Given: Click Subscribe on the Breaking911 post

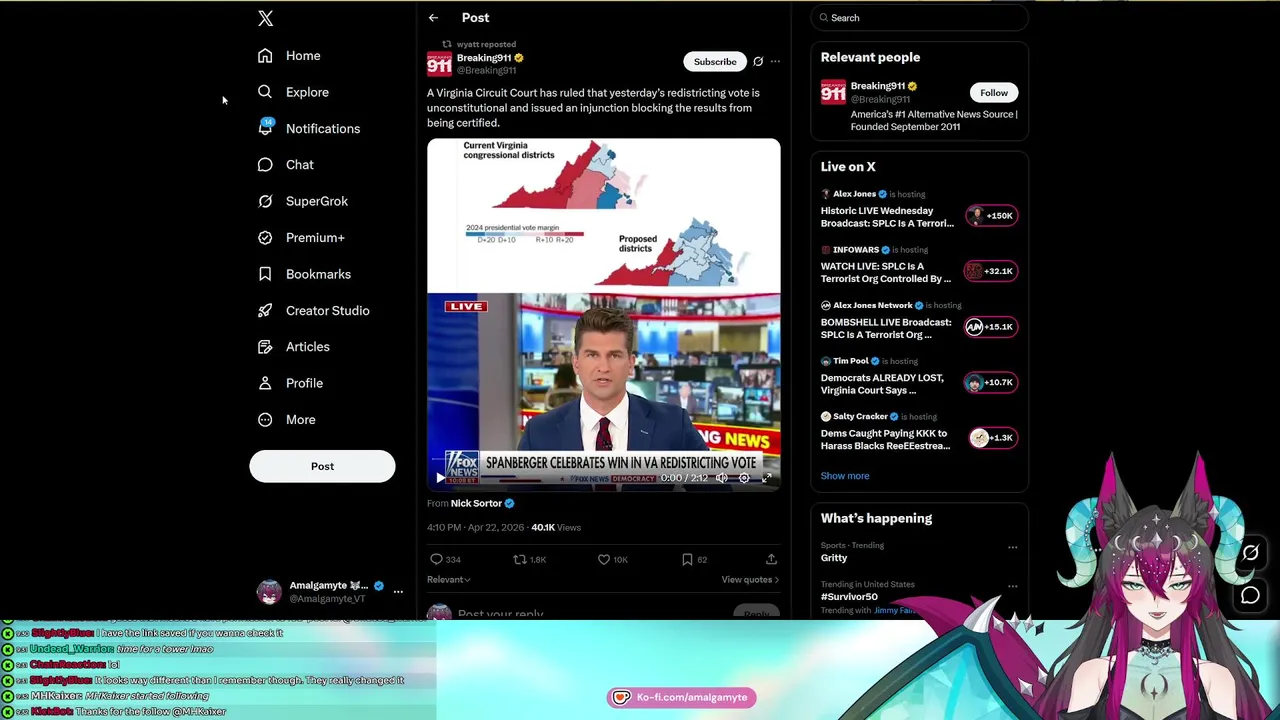Looking at the screenshot, I should [x=715, y=62].
